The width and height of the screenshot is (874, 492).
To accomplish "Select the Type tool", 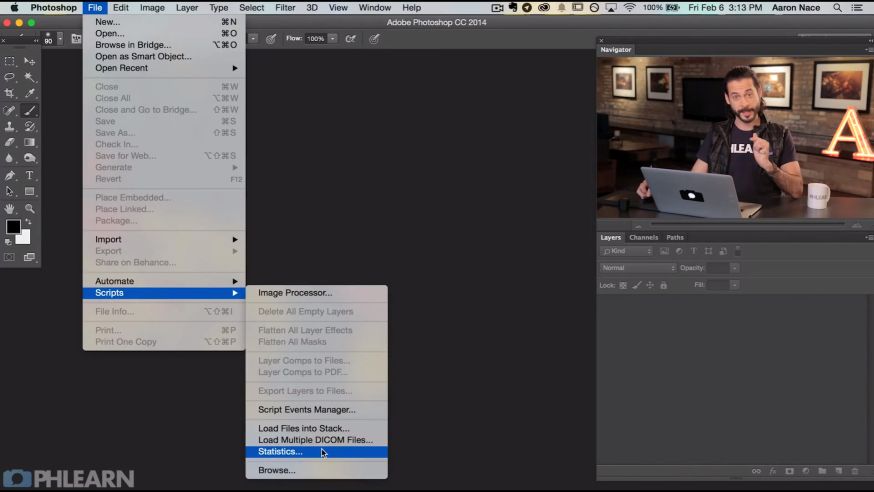I will point(30,175).
